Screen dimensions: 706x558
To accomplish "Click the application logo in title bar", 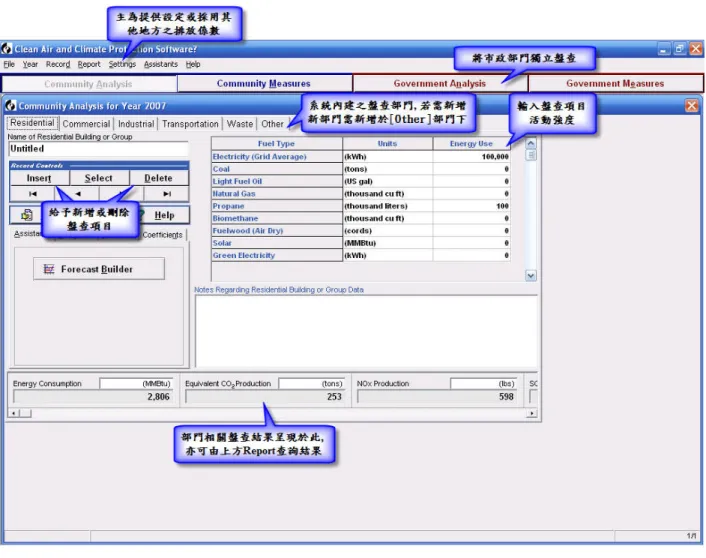I will coord(7,49).
